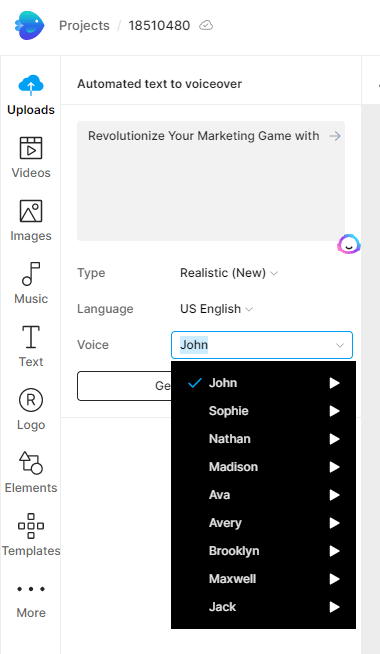This screenshot has width=380, height=654.
Task: Click the cloud sync status icon
Action: tap(206, 26)
